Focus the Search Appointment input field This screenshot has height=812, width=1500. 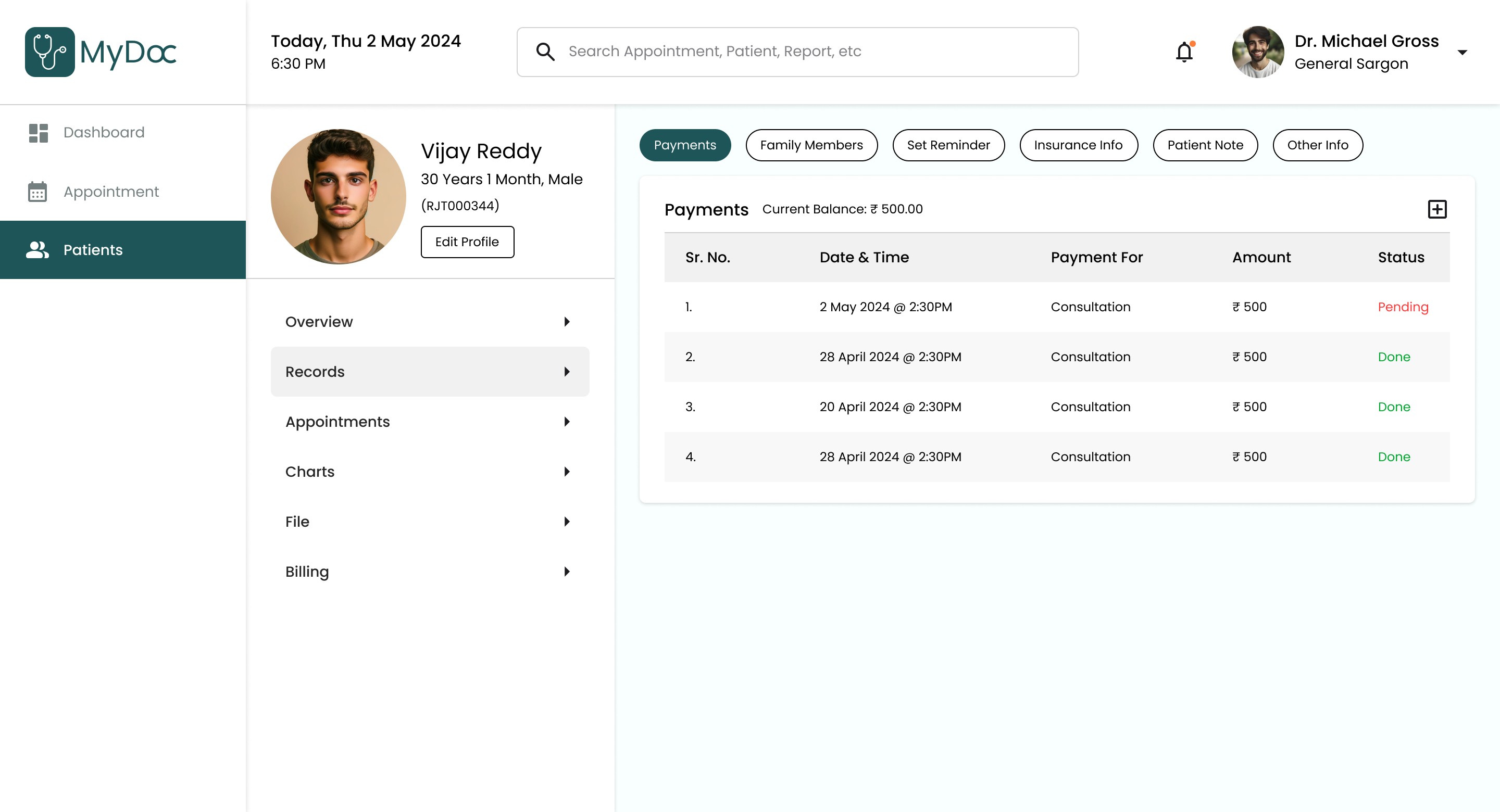815,52
